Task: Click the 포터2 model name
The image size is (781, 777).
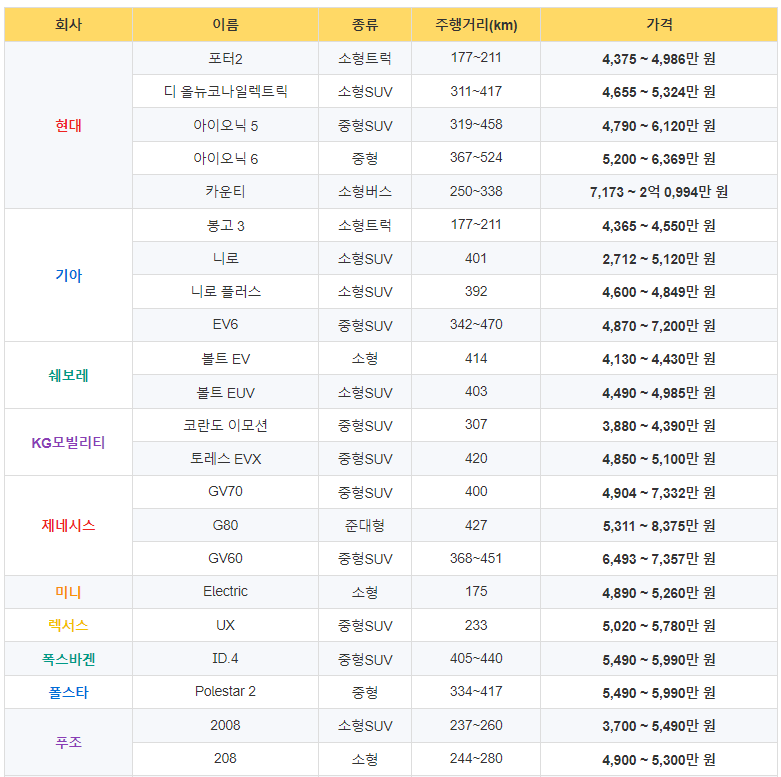Action: pyautogui.click(x=225, y=59)
